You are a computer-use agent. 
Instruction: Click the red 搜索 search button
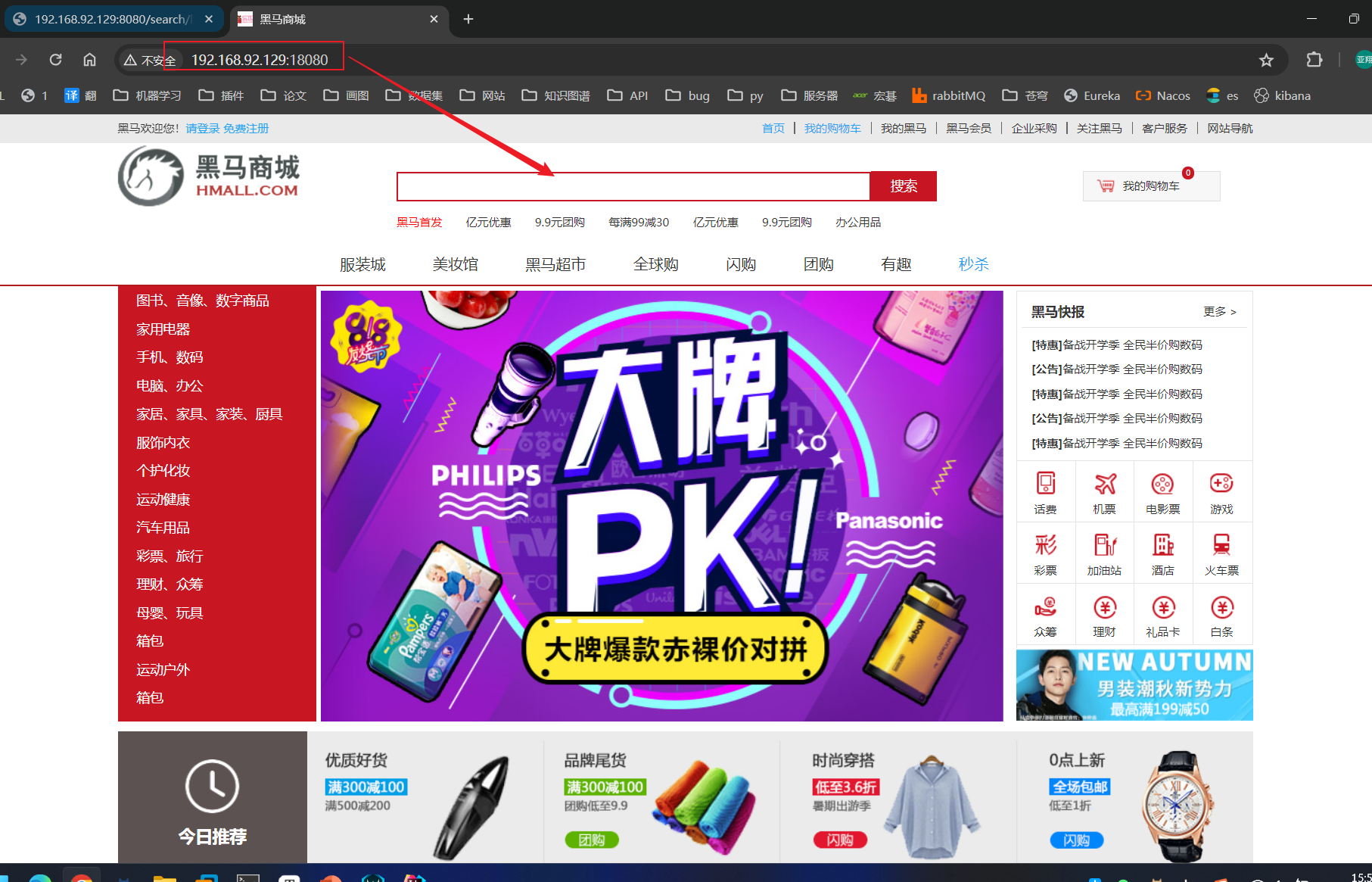tap(904, 186)
